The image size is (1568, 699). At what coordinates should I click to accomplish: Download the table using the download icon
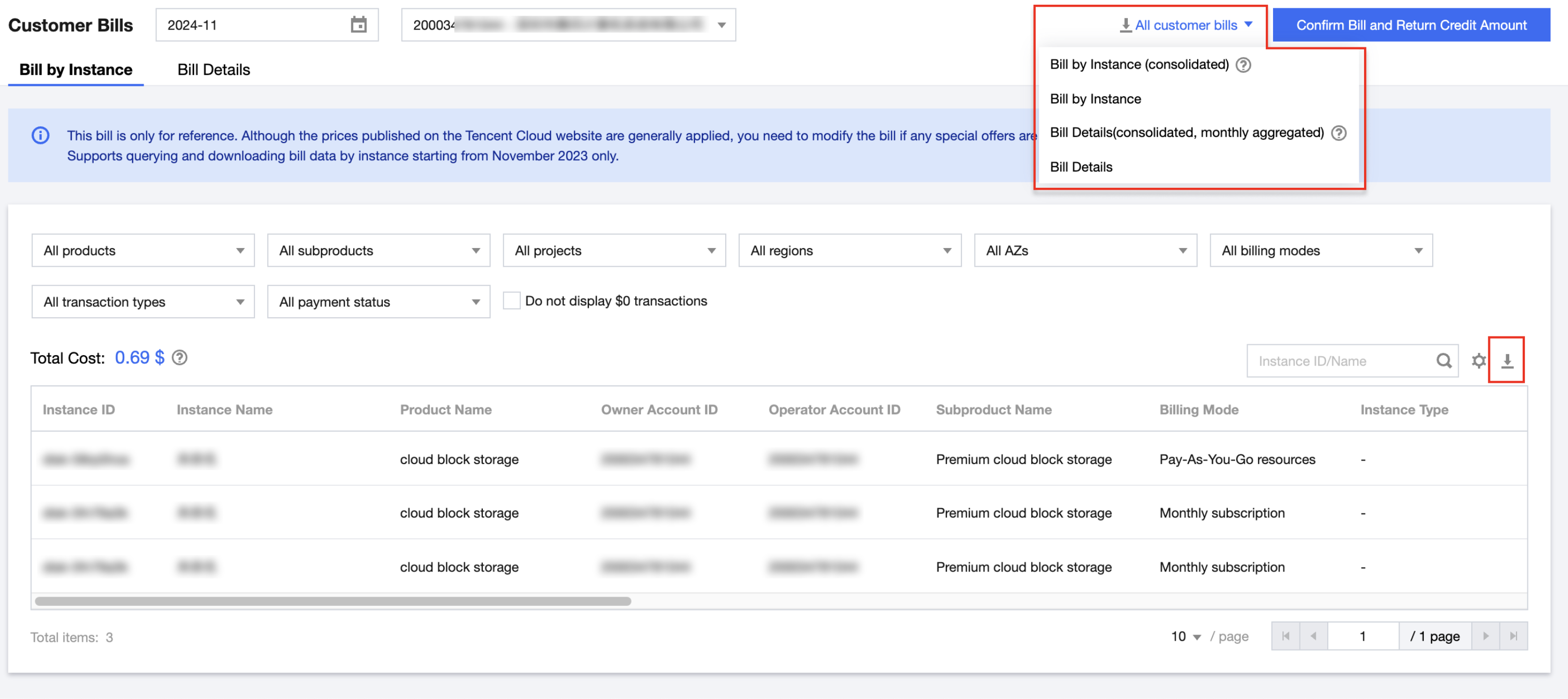click(1507, 361)
